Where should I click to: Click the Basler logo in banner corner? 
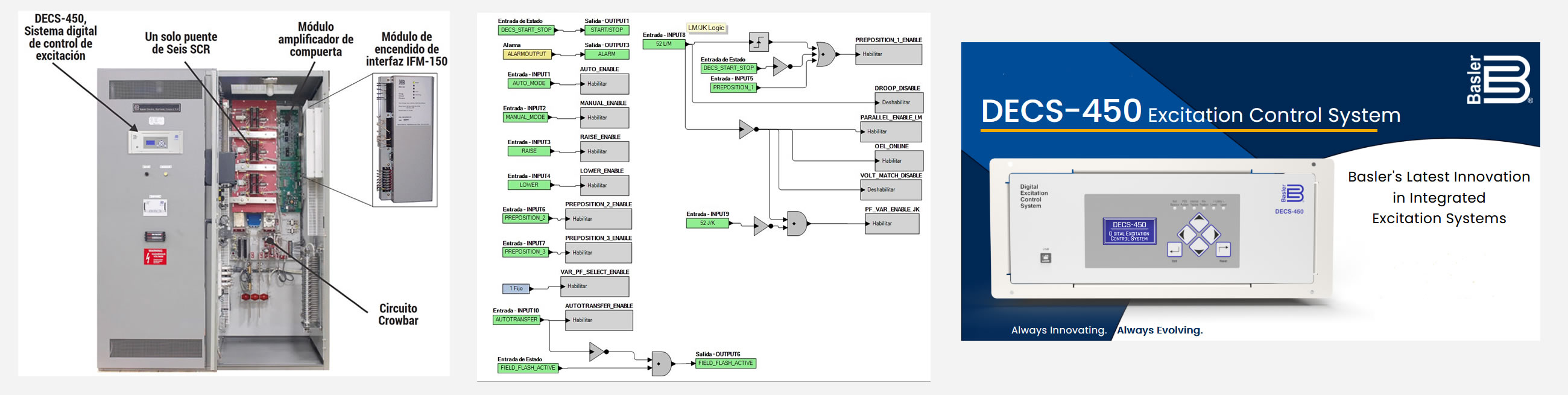point(1499,80)
